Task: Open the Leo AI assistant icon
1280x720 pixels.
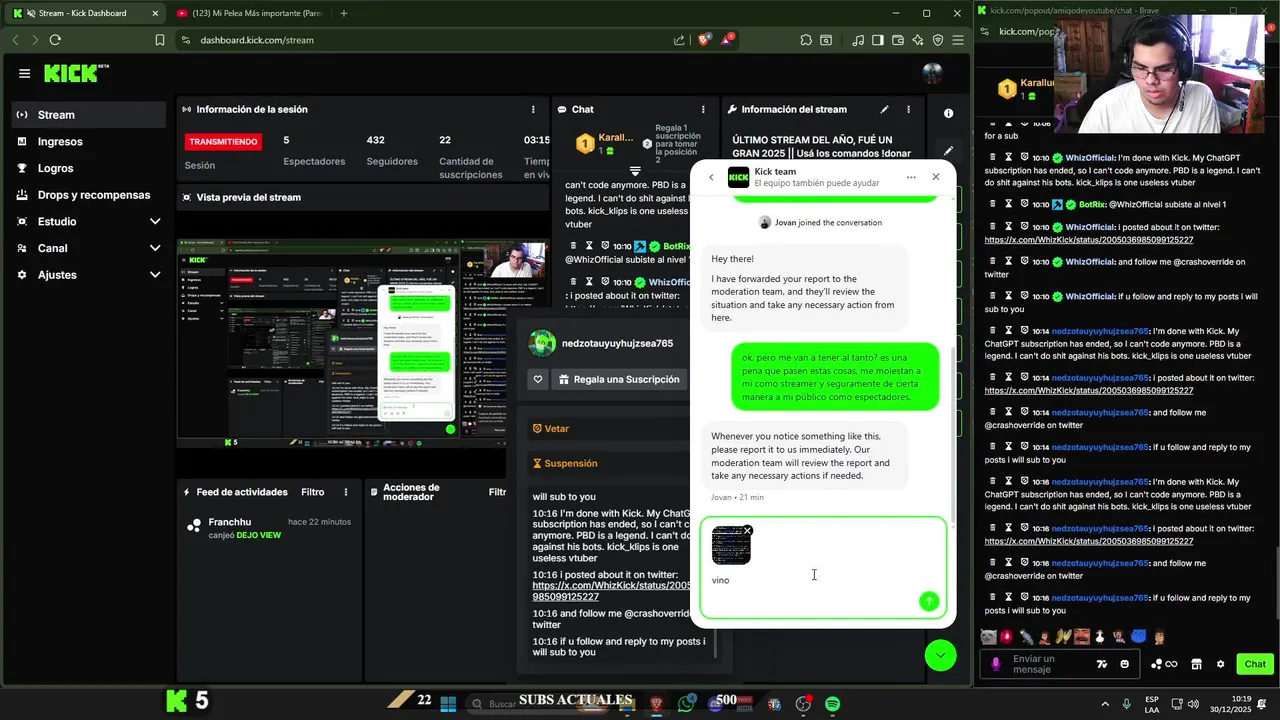Action: (917, 40)
